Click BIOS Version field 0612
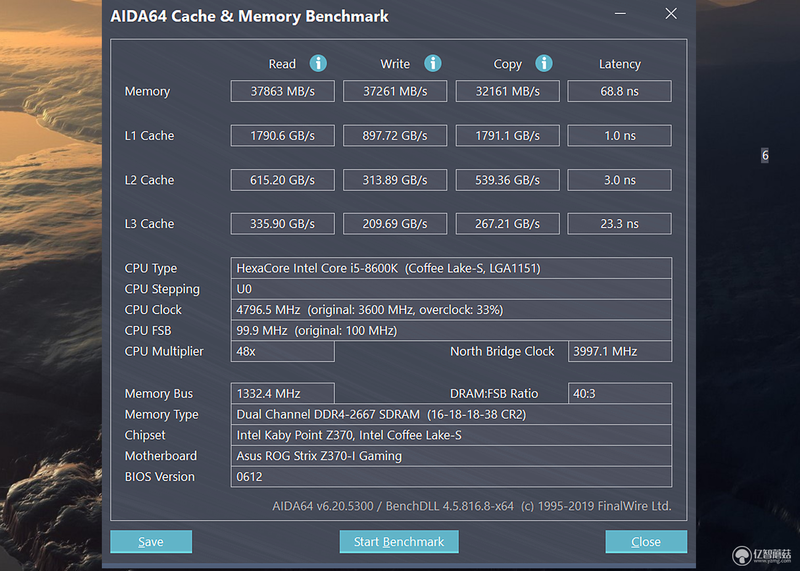The image size is (800, 571). point(451,477)
